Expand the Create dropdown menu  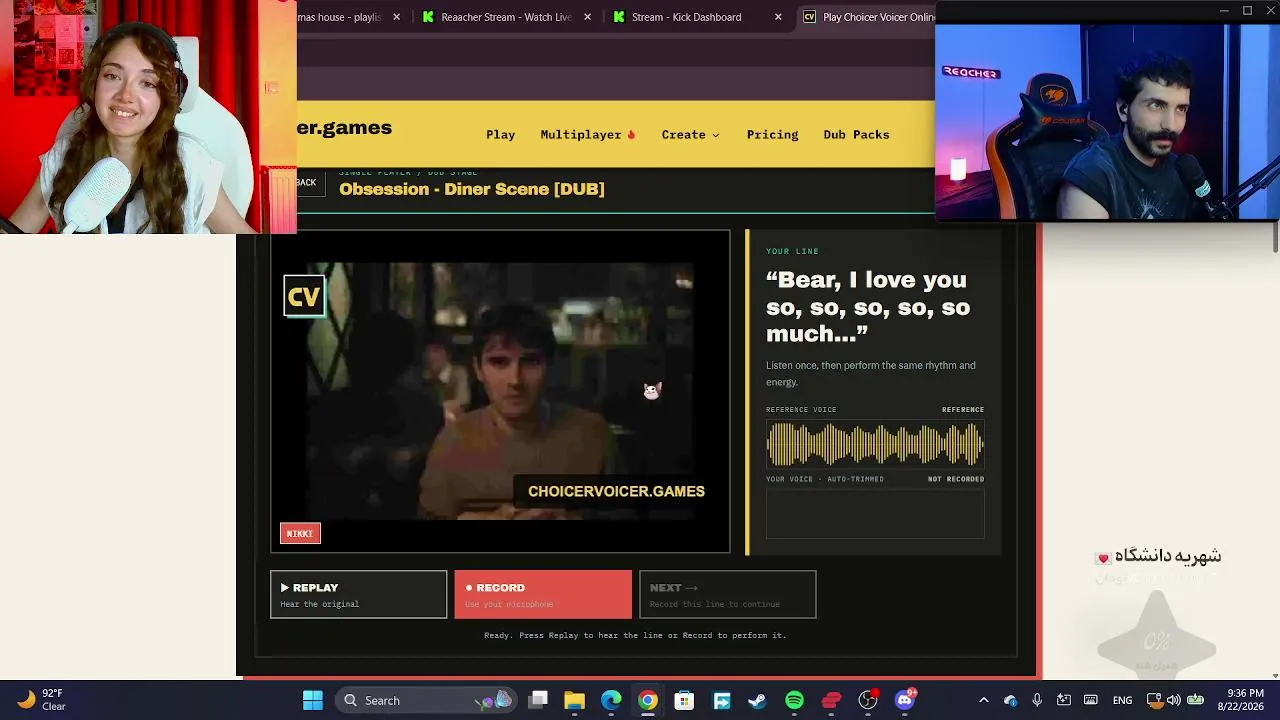[x=690, y=134]
